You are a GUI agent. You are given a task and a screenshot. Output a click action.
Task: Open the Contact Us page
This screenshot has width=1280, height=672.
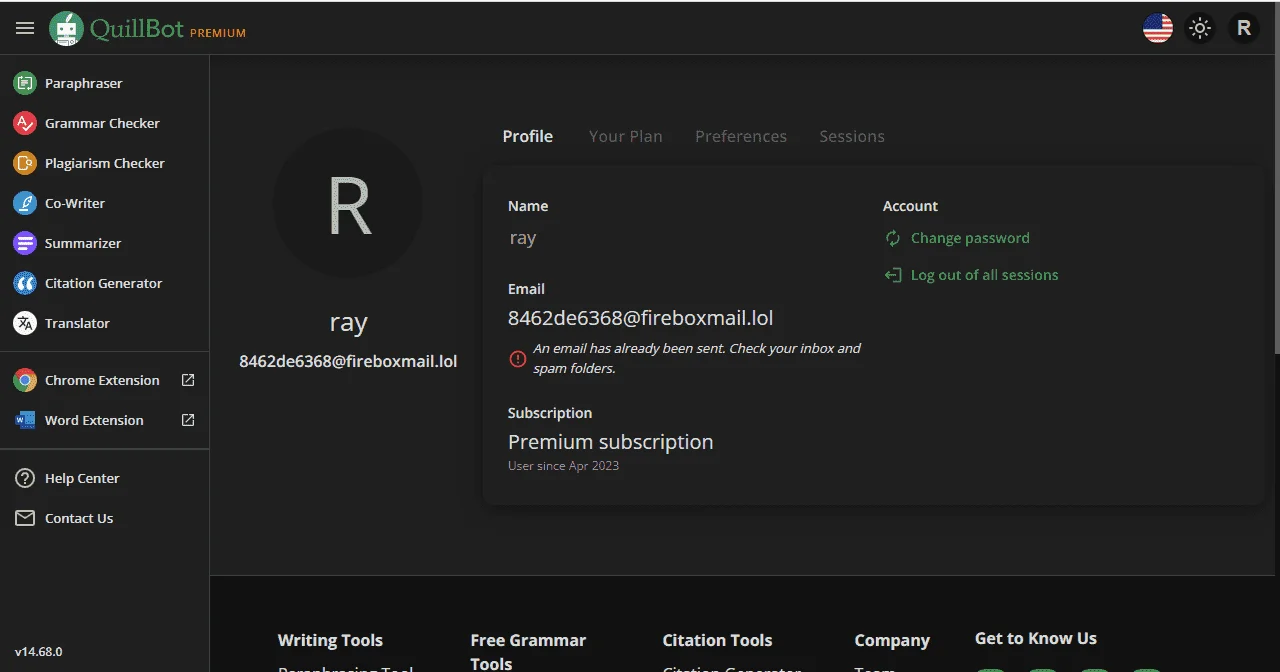point(104,518)
